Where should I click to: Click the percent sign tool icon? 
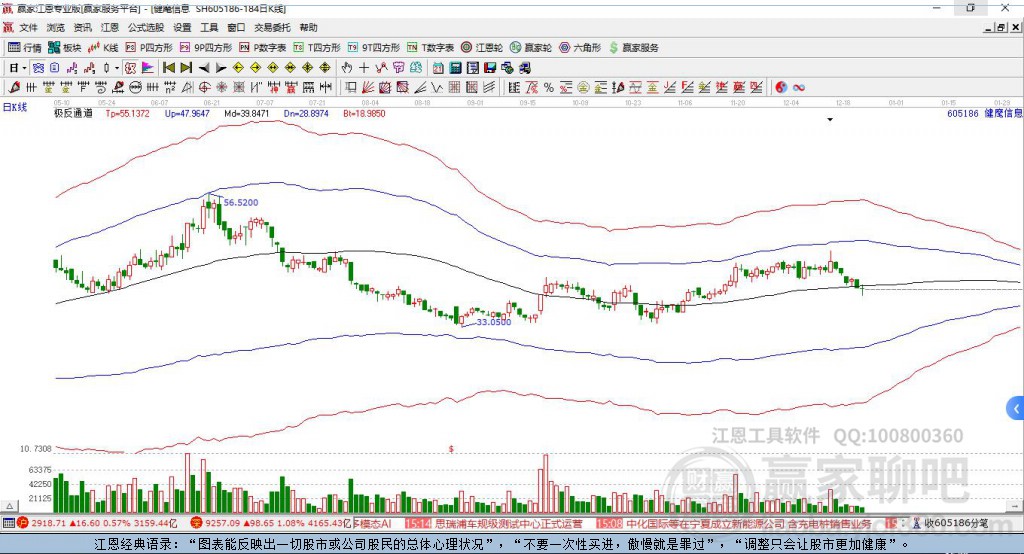(549, 87)
